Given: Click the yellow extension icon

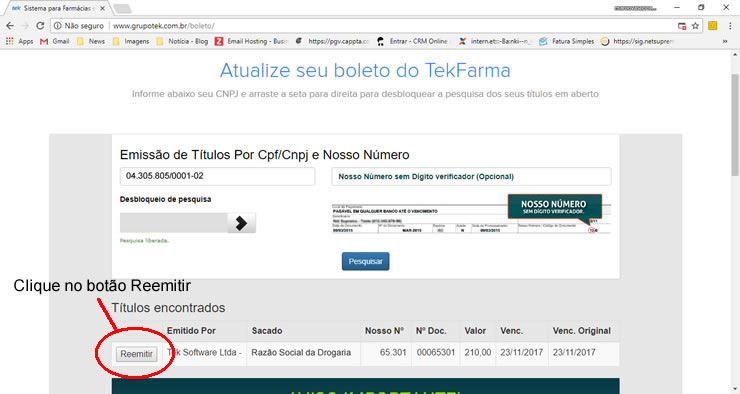Looking at the screenshot, I should (x=713, y=26).
